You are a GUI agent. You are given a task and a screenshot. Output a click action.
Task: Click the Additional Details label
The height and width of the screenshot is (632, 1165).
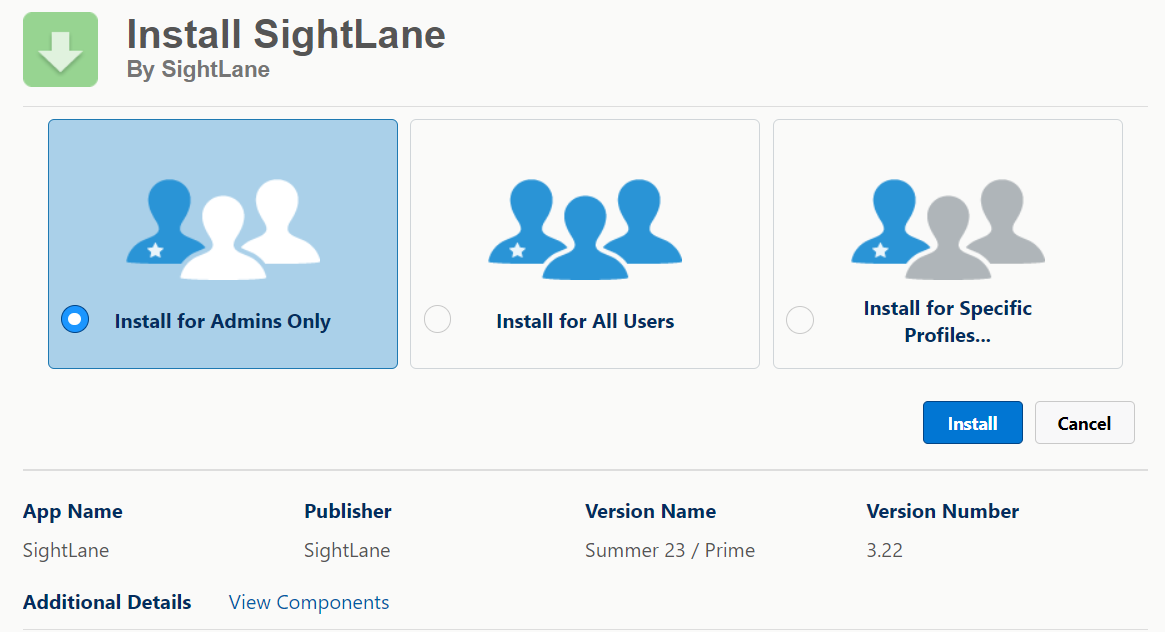(107, 602)
